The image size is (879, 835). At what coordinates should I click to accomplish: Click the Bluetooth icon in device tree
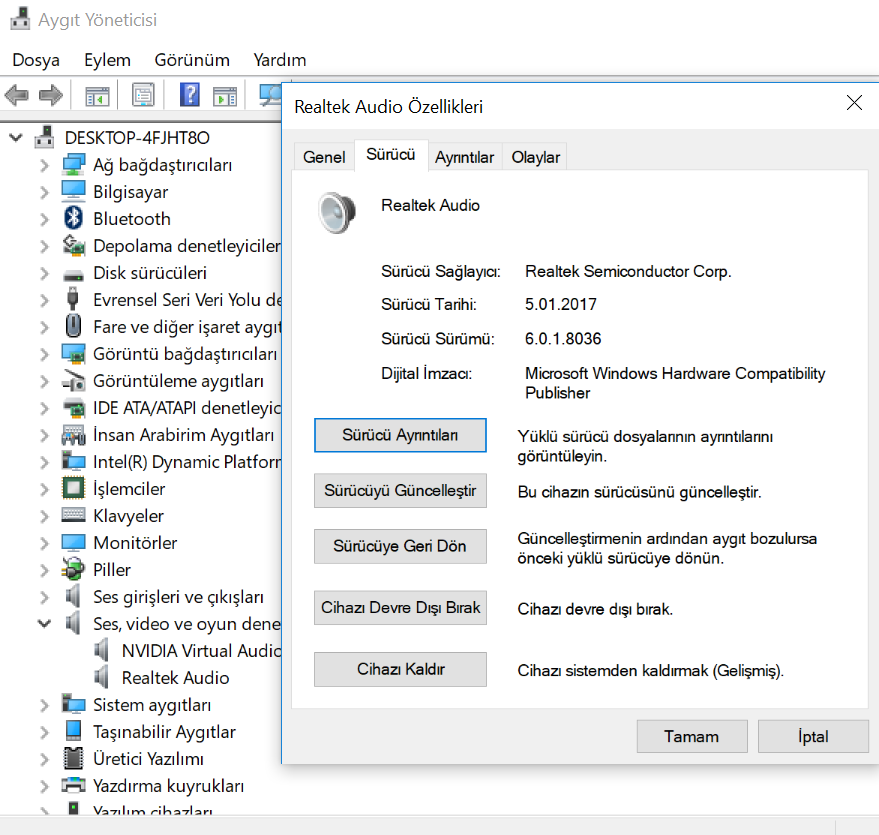[x=73, y=218]
